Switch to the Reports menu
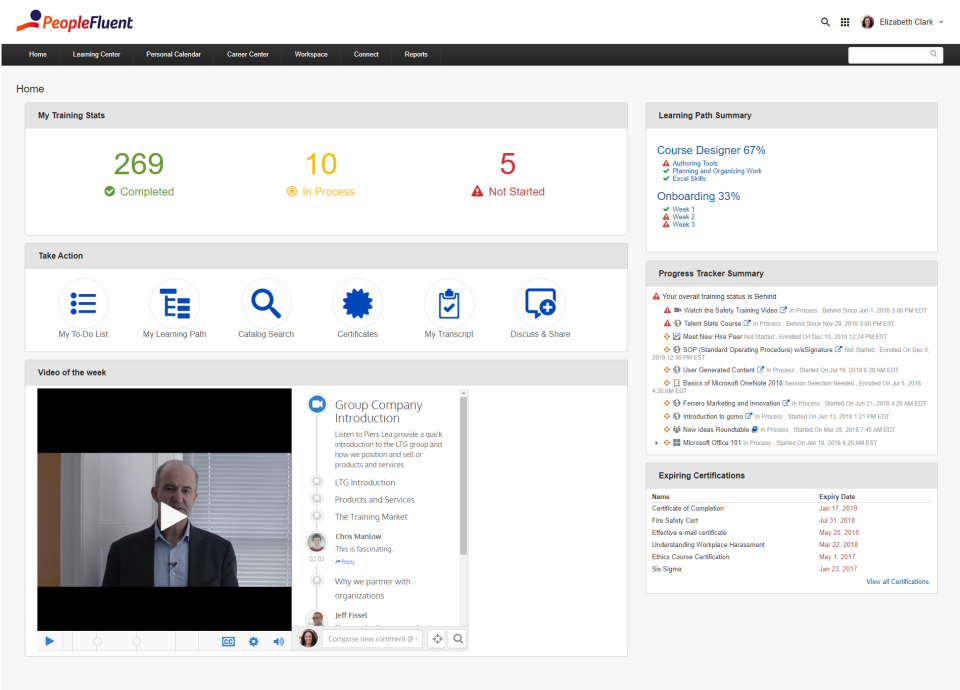Screen dimensions: 960x690 415,55
